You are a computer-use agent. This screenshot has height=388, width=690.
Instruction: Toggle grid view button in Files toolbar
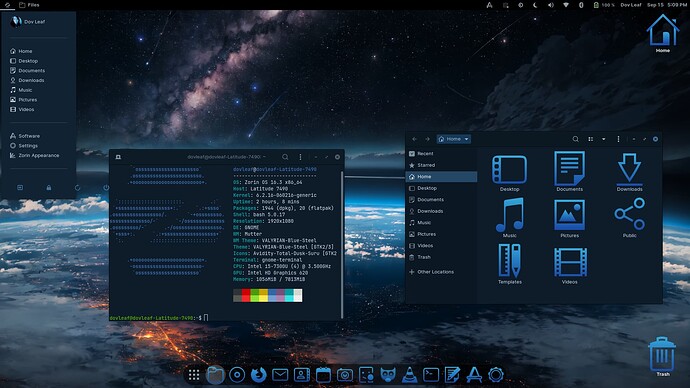(x=591, y=139)
